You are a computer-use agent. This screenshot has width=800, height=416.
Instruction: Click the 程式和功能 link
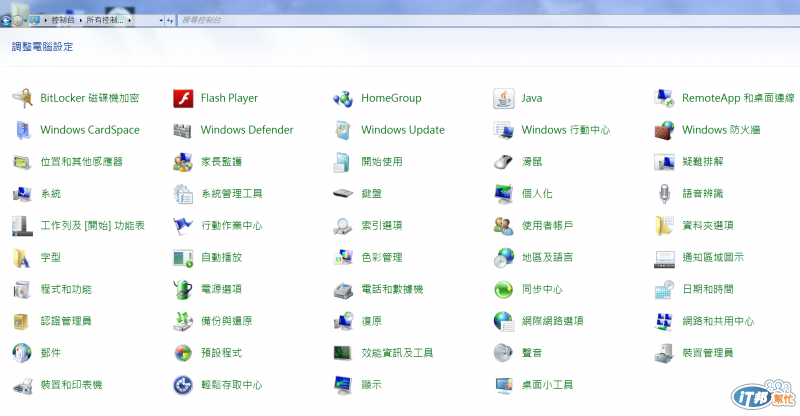[66, 289]
